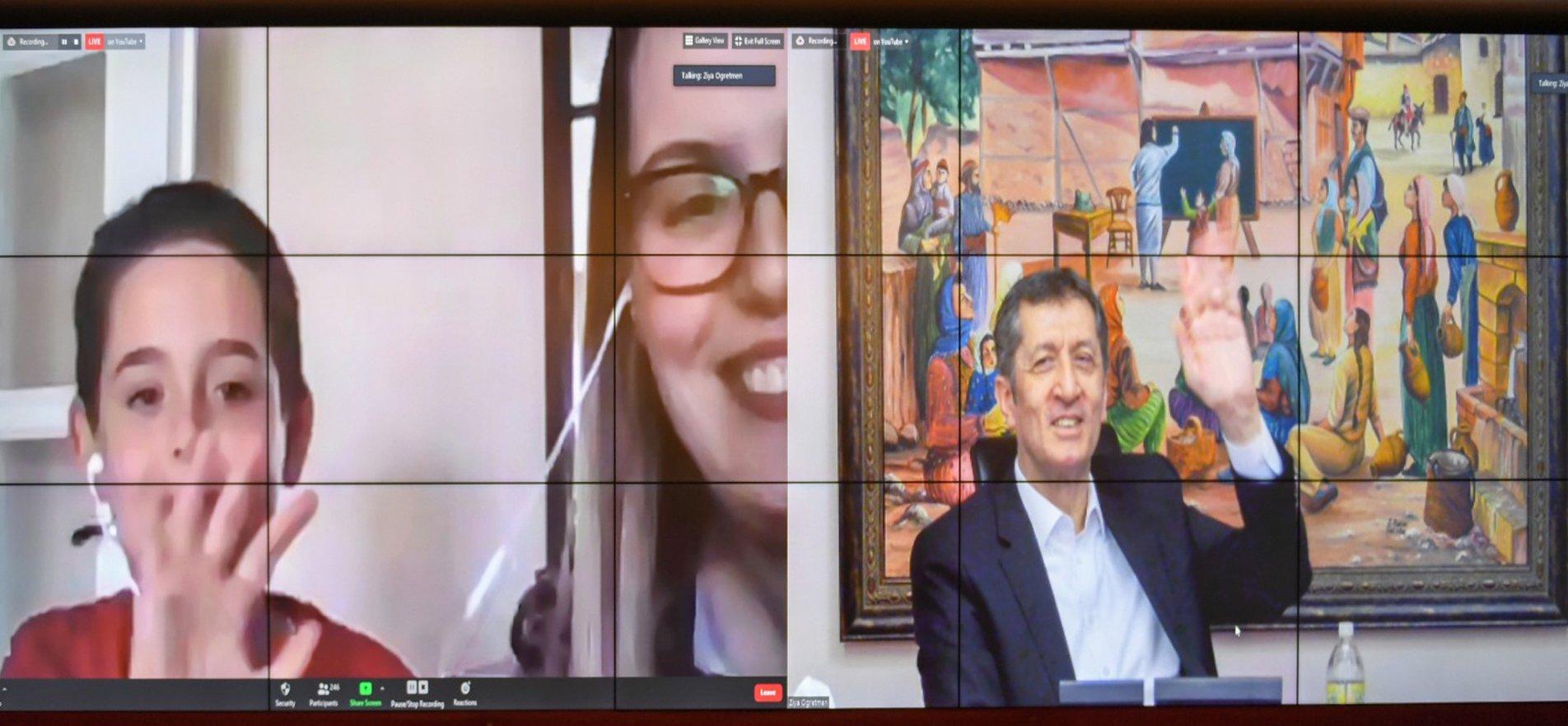
Task: Switch to Gallery View
Action: point(705,40)
